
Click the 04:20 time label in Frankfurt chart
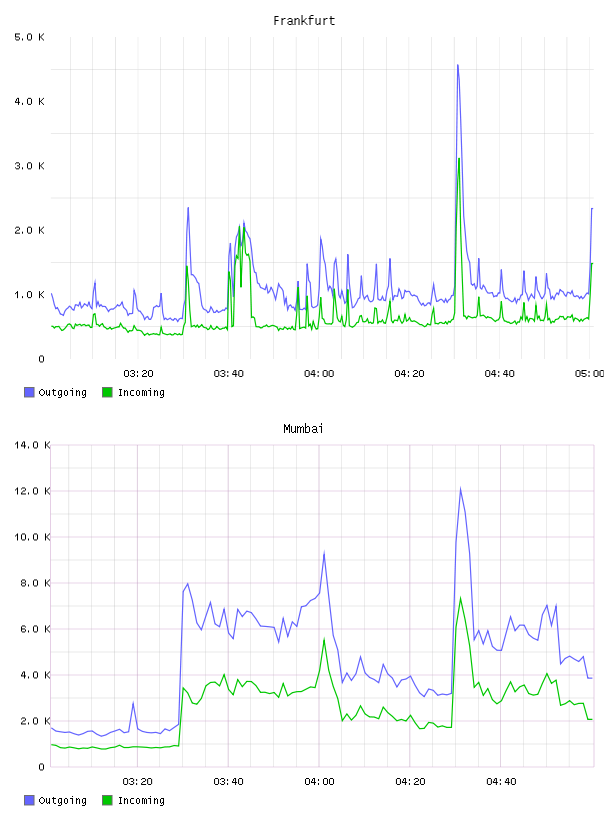(409, 374)
